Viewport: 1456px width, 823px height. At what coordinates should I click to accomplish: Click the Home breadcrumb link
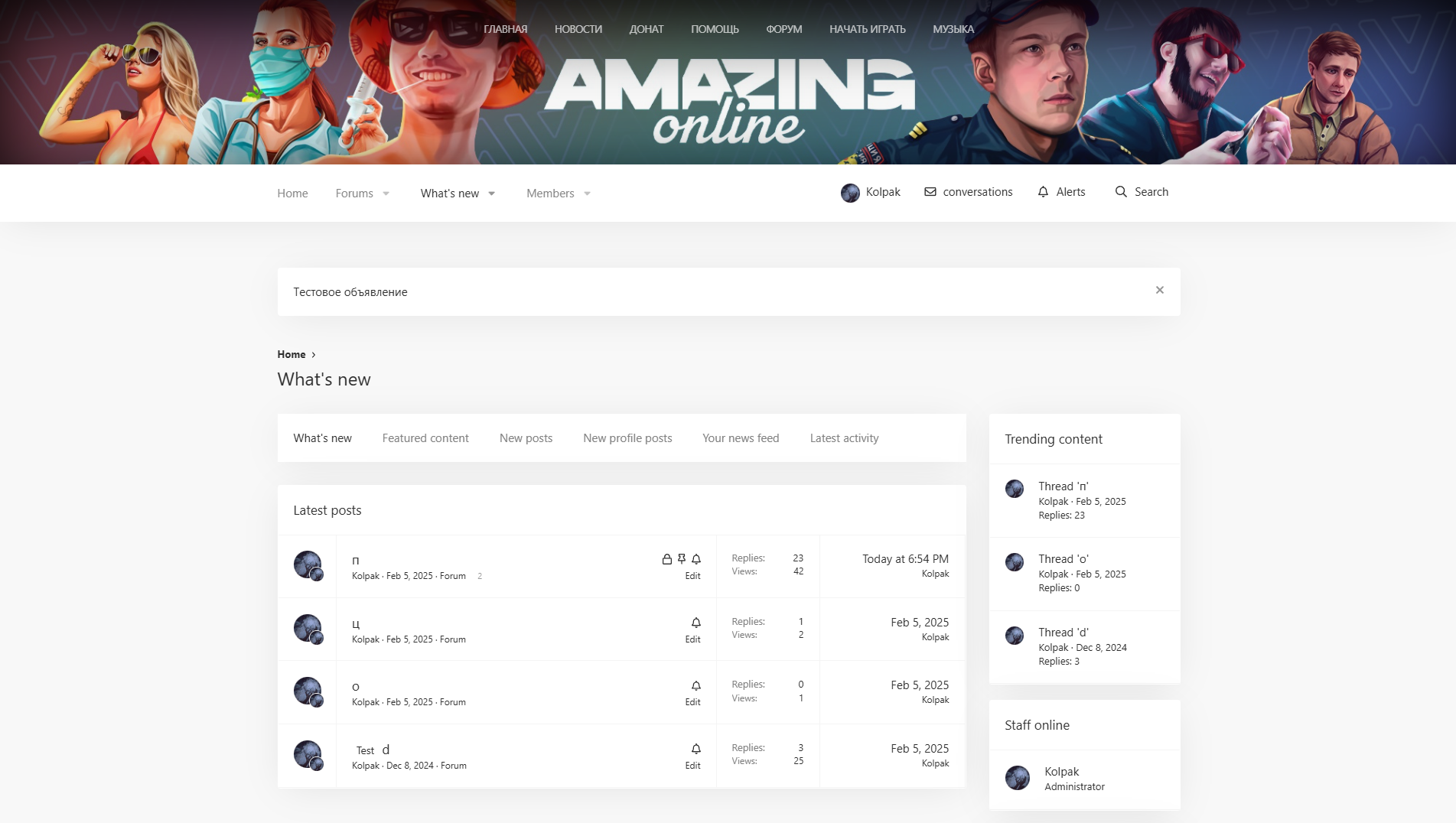(x=291, y=354)
